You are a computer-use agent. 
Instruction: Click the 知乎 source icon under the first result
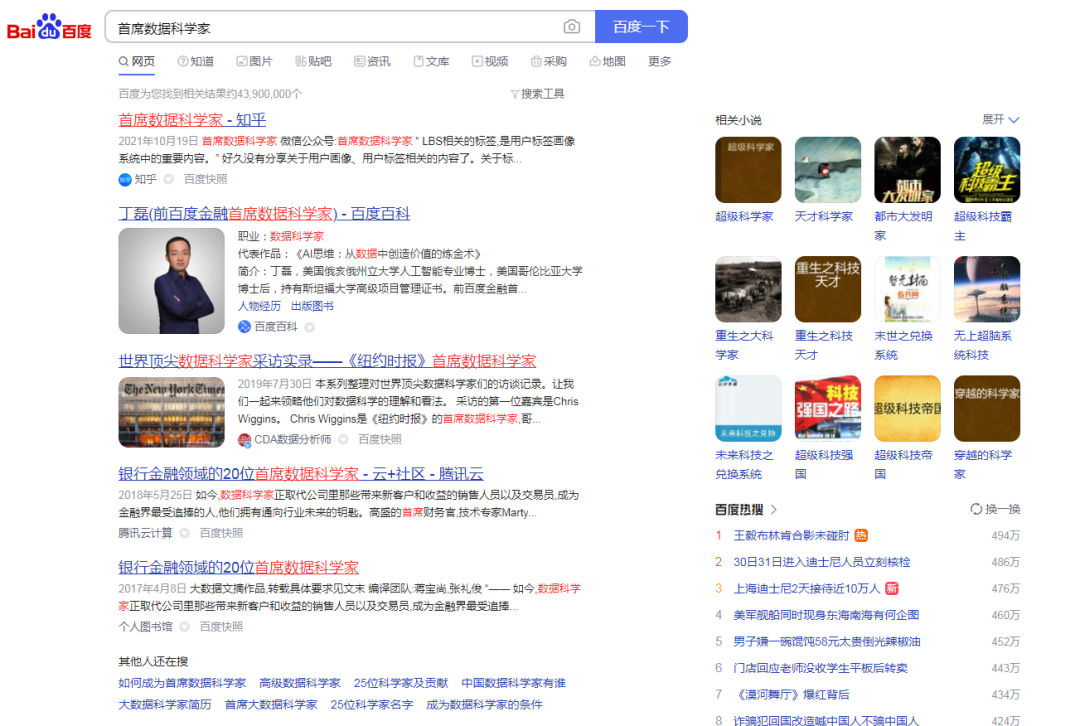[x=124, y=179]
